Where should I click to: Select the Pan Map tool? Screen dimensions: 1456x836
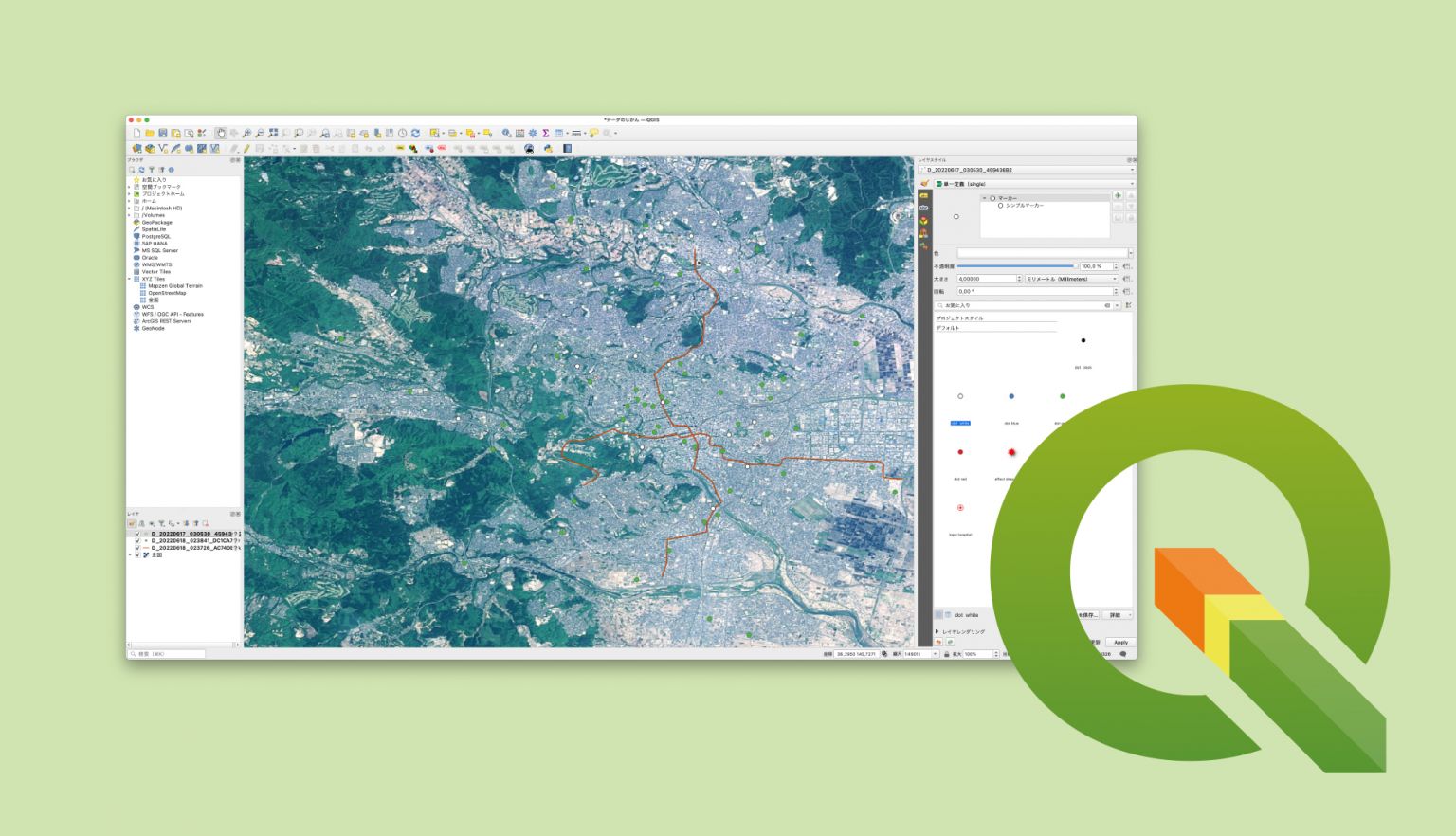tap(221, 133)
